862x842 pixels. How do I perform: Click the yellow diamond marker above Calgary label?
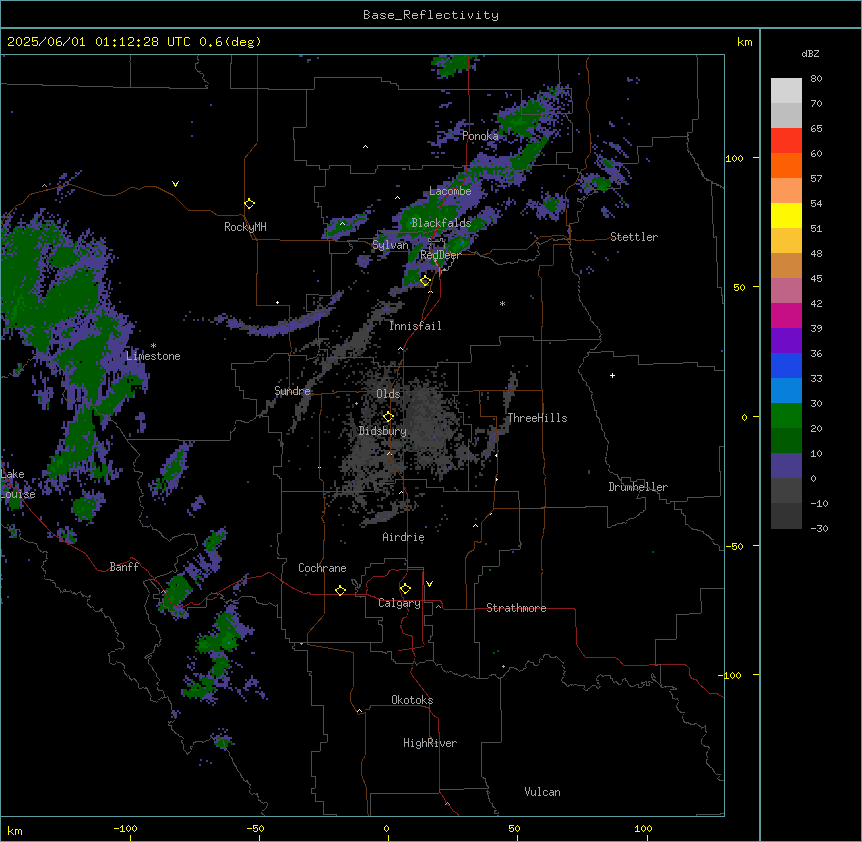pyautogui.click(x=405, y=589)
